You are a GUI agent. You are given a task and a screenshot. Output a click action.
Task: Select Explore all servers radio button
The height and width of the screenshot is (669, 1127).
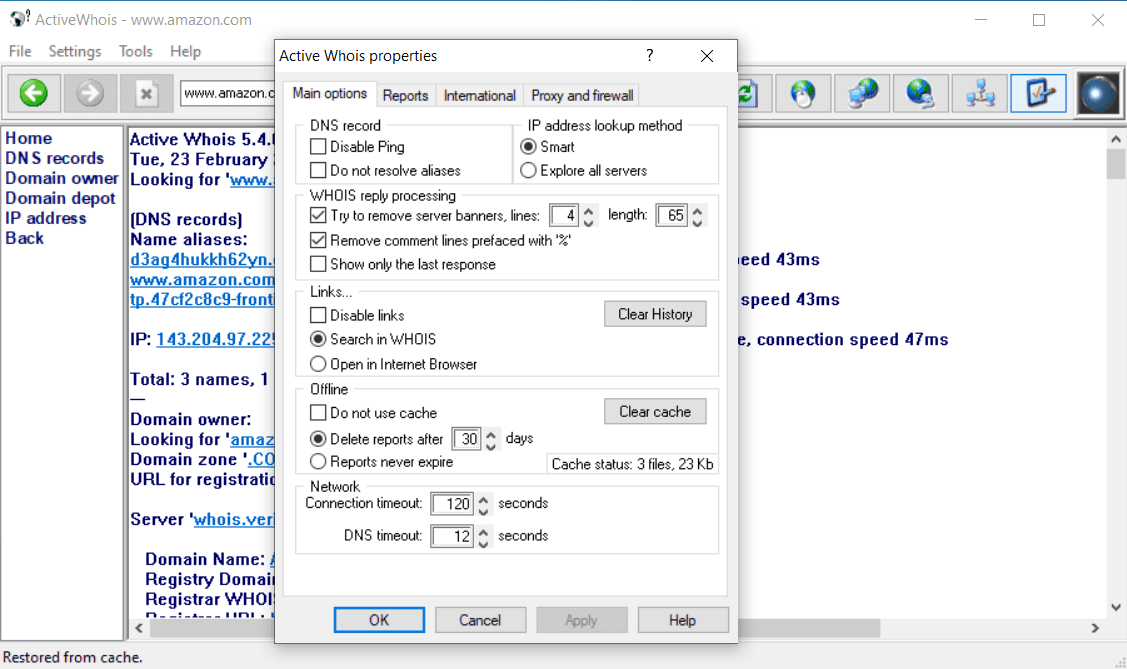coord(528,170)
